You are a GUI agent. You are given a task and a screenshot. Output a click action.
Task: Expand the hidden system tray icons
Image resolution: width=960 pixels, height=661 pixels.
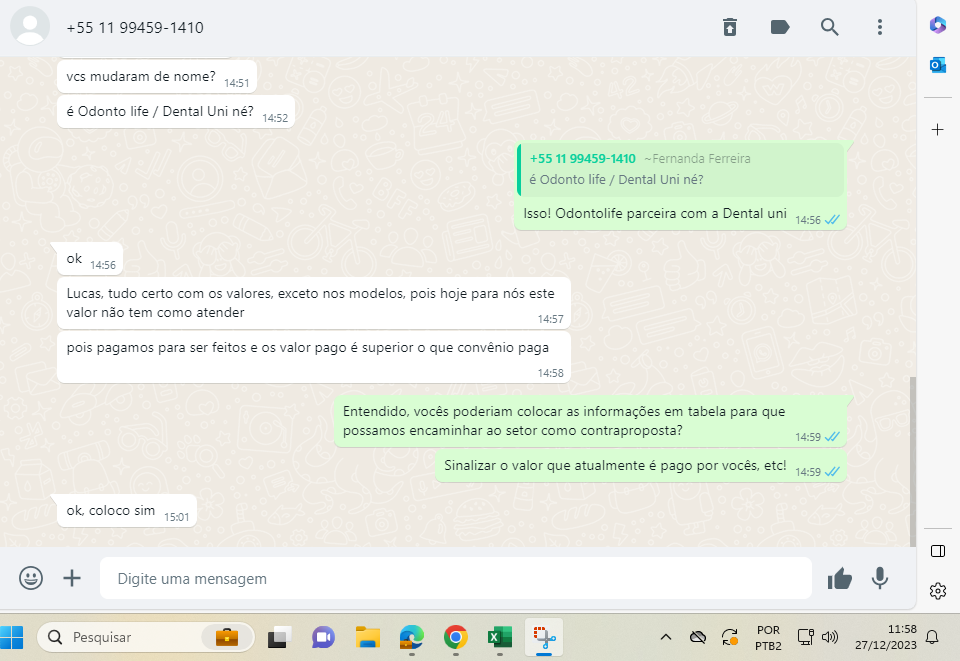tap(665, 637)
